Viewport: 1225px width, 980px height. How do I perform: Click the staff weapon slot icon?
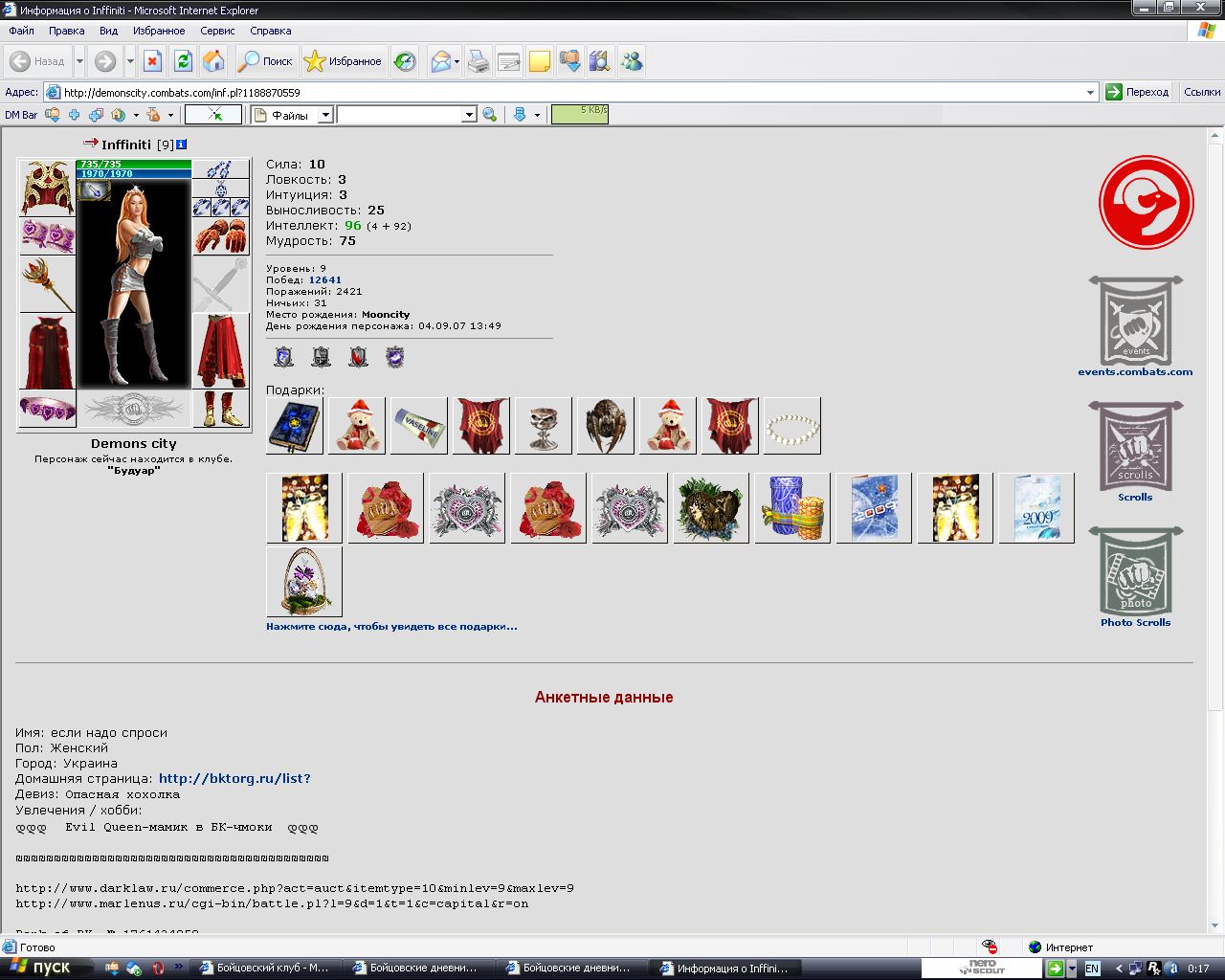pos(47,284)
